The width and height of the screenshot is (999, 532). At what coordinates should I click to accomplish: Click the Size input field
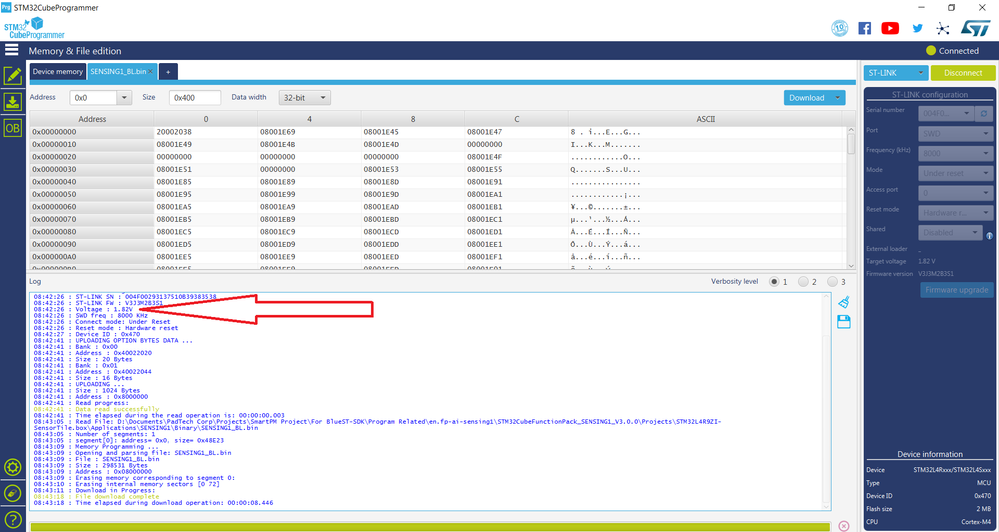click(x=195, y=98)
